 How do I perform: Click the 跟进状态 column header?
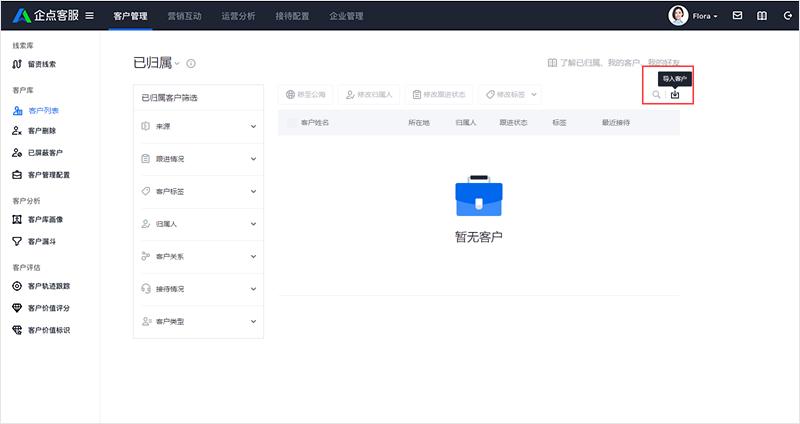[x=513, y=123]
